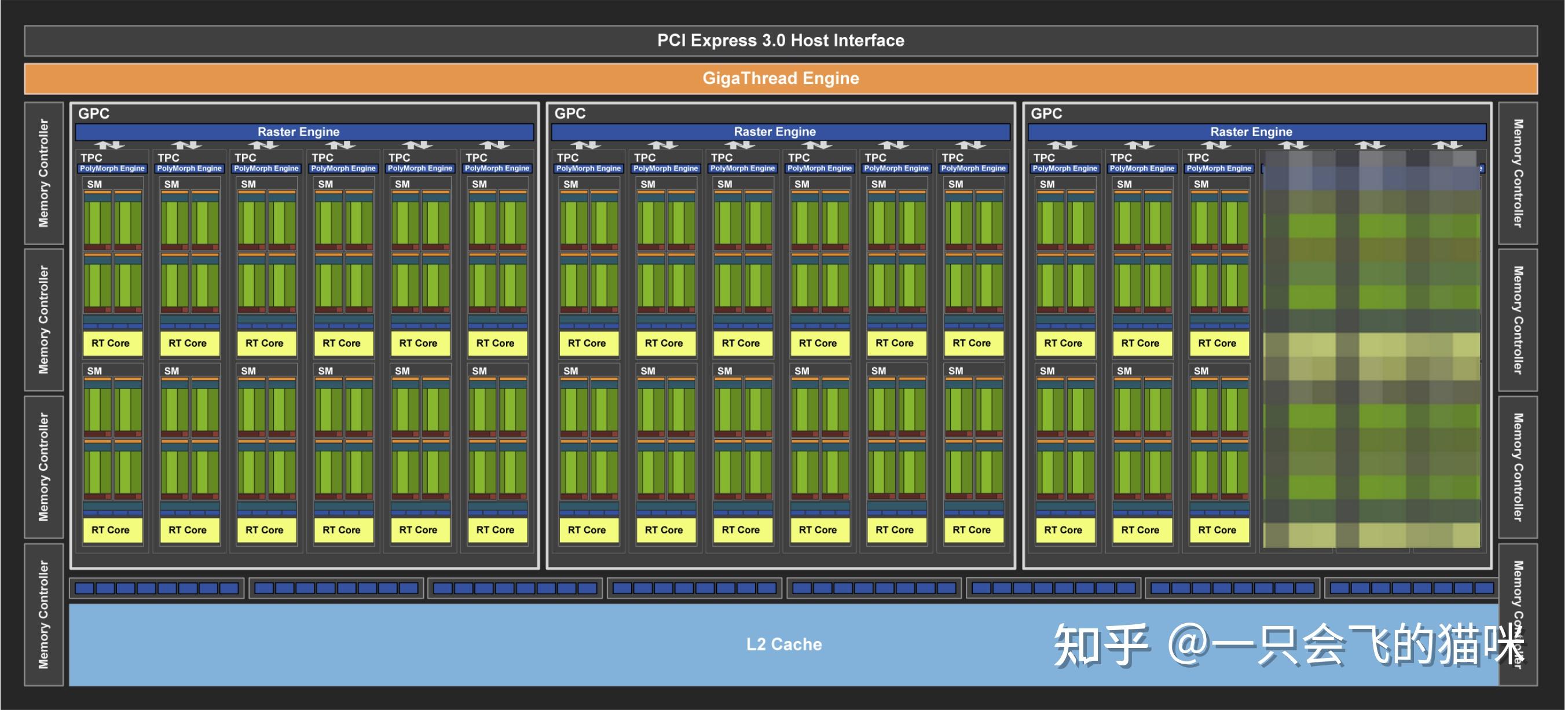Click a green CUDA core column inside an SM
The width and height of the screenshot is (1568, 710).
click(x=95, y=225)
